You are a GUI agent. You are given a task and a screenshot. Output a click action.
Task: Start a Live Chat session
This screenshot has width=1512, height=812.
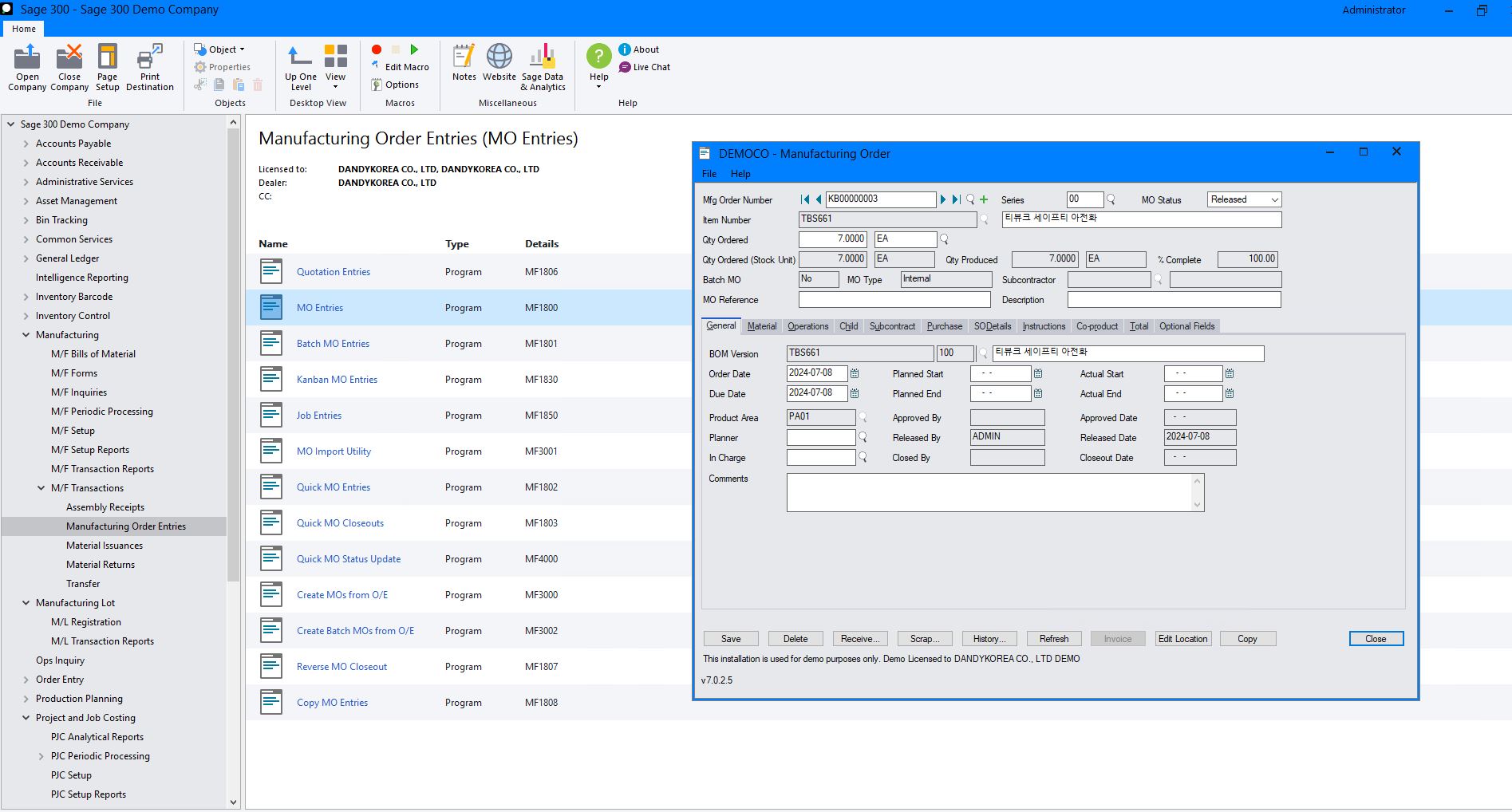(x=645, y=67)
